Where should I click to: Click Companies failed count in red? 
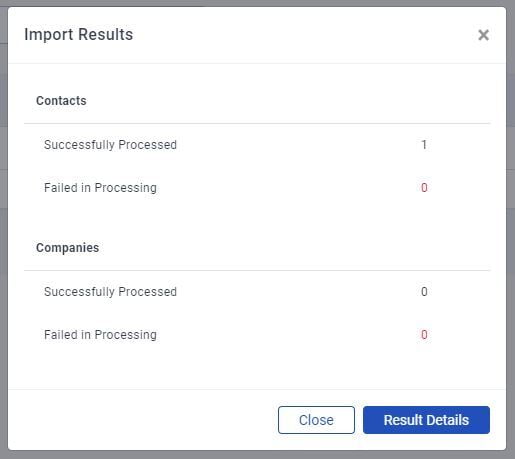[x=424, y=335]
